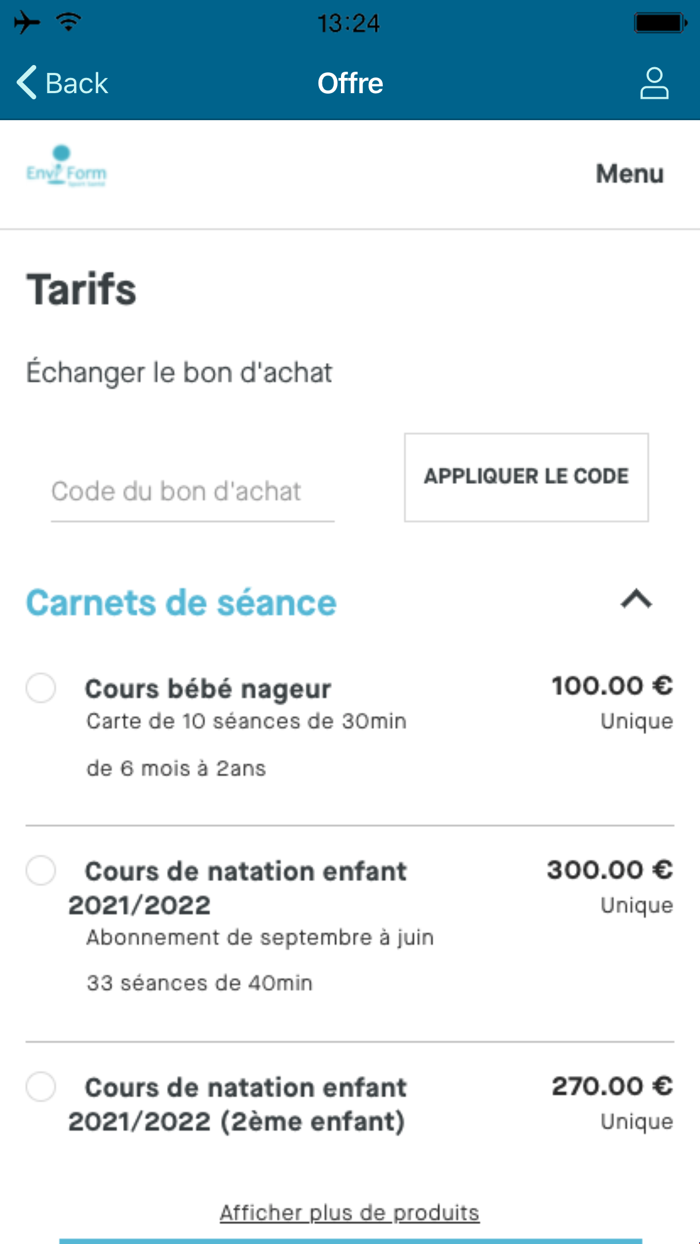
Task: Tap the 13:24 time display
Action: click(349, 22)
